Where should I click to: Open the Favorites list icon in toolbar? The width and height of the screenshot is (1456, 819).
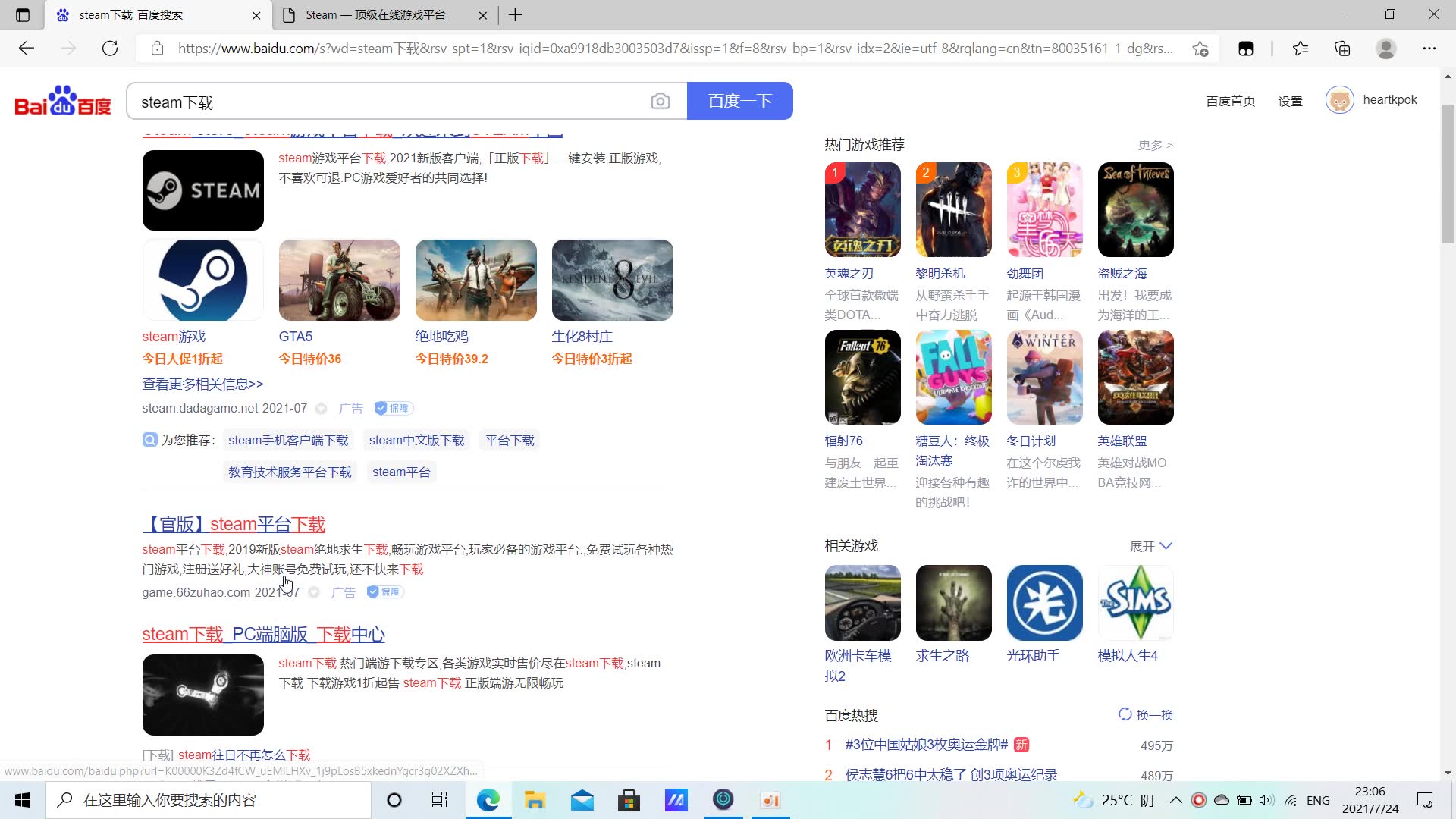coord(1301,49)
